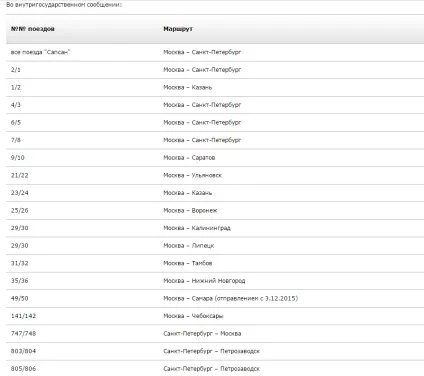The height and width of the screenshot is (376, 424).
Task: Select the 'Москва – Чебоксары' route
Action: [x=193, y=316]
